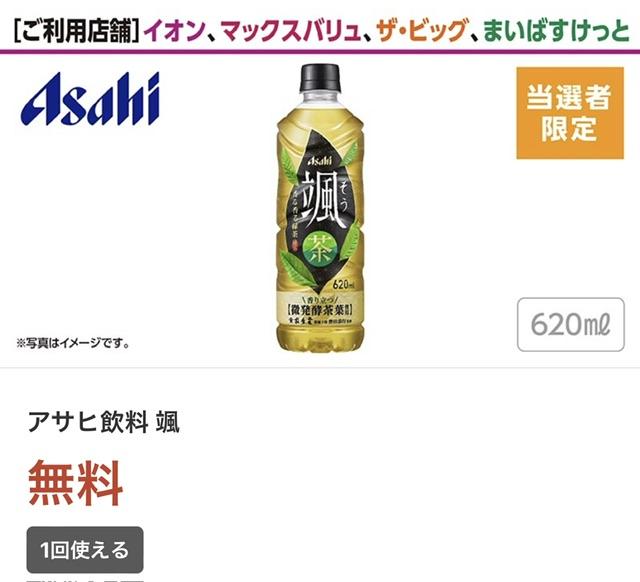Click the black bottle cap
Viewport: 640px width, 582px height.
coord(320,78)
